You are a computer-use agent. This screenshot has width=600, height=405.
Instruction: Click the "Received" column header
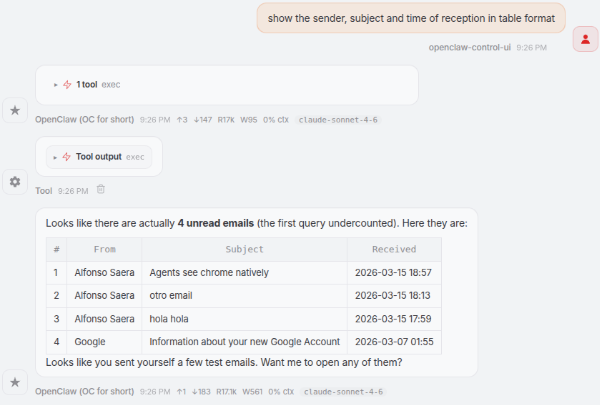click(x=393, y=249)
